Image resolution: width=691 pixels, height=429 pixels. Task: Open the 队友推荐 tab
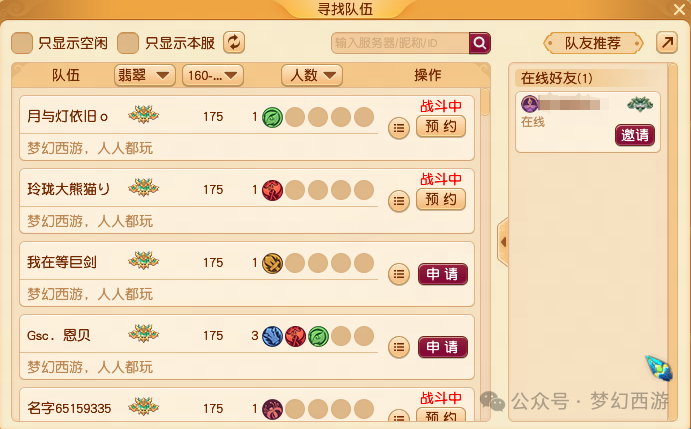(x=593, y=43)
